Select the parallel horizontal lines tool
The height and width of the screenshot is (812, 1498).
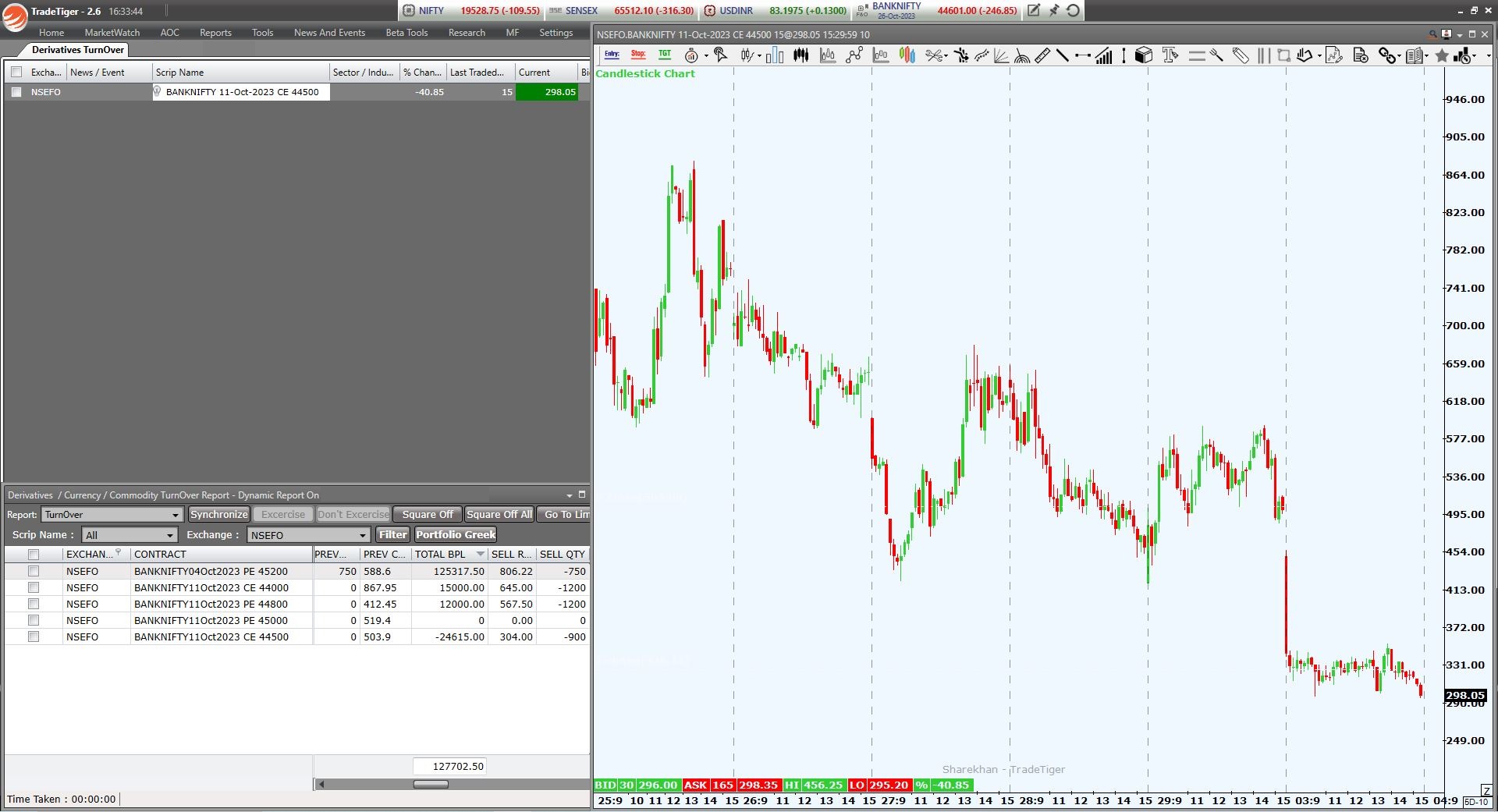(x=1197, y=55)
